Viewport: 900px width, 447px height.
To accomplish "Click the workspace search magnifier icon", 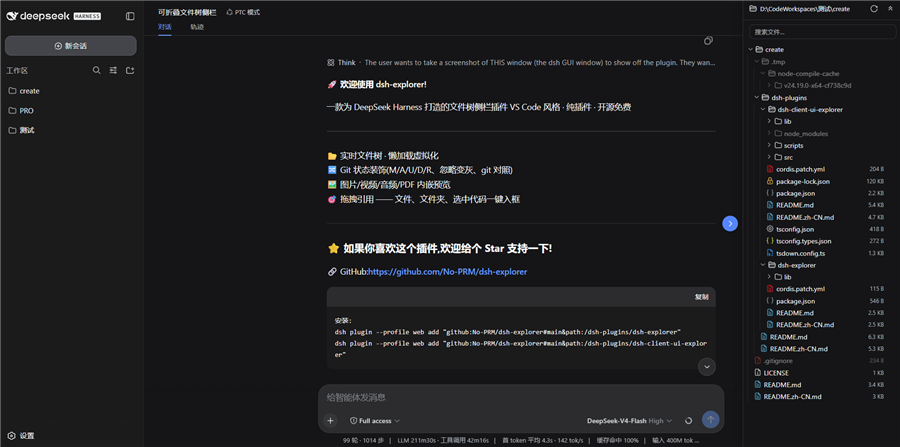I will [x=96, y=71].
